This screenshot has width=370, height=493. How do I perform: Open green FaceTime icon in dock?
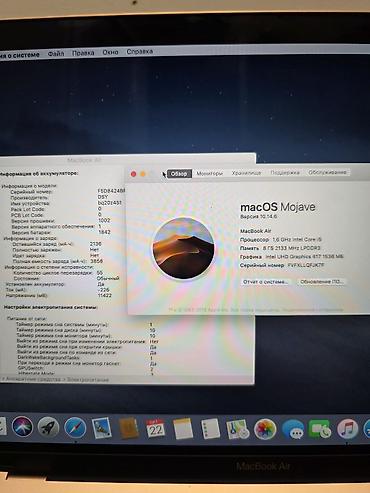point(320,430)
